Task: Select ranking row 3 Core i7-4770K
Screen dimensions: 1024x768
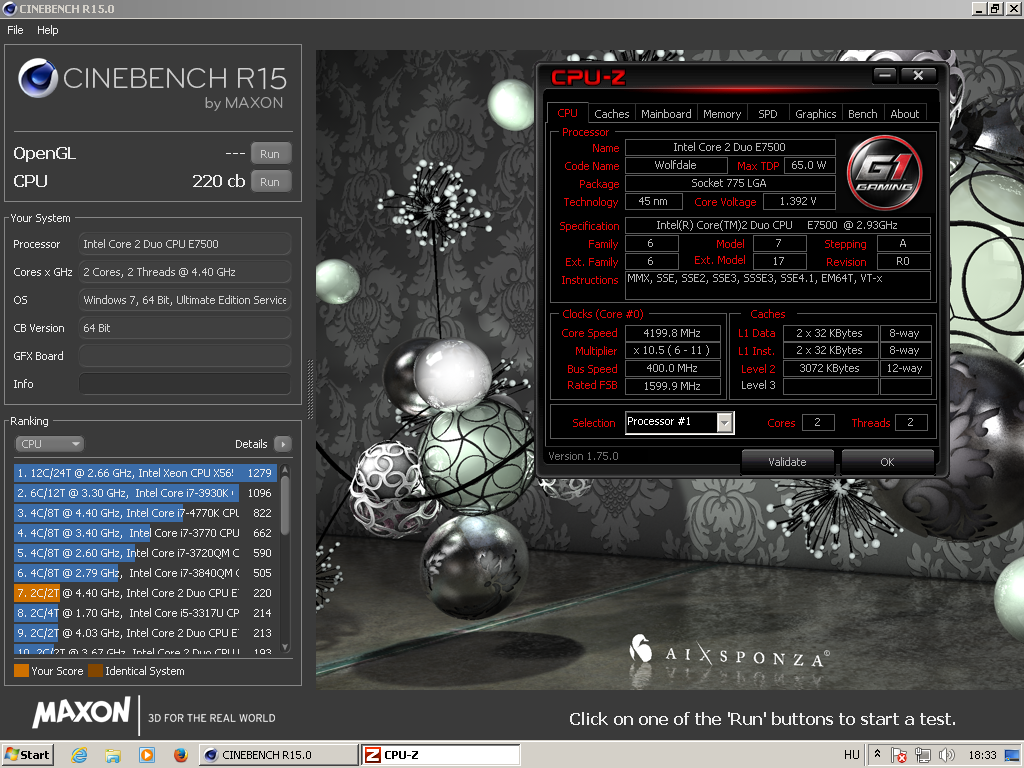Action: coord(145,513)
